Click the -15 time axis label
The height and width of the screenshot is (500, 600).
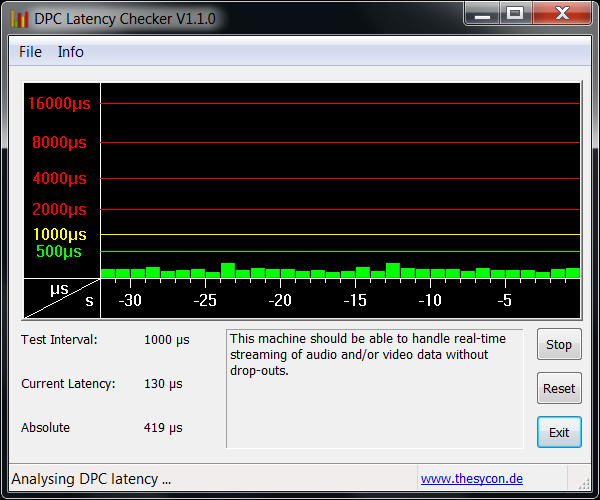pyautogui.click(x=355, y=300)
